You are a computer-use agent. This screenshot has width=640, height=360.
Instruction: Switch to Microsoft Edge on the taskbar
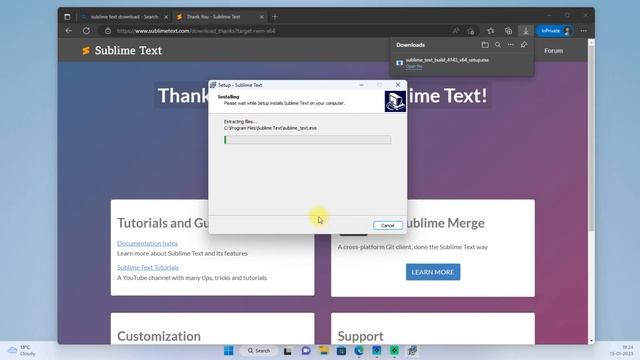click(x=359, y=351)
